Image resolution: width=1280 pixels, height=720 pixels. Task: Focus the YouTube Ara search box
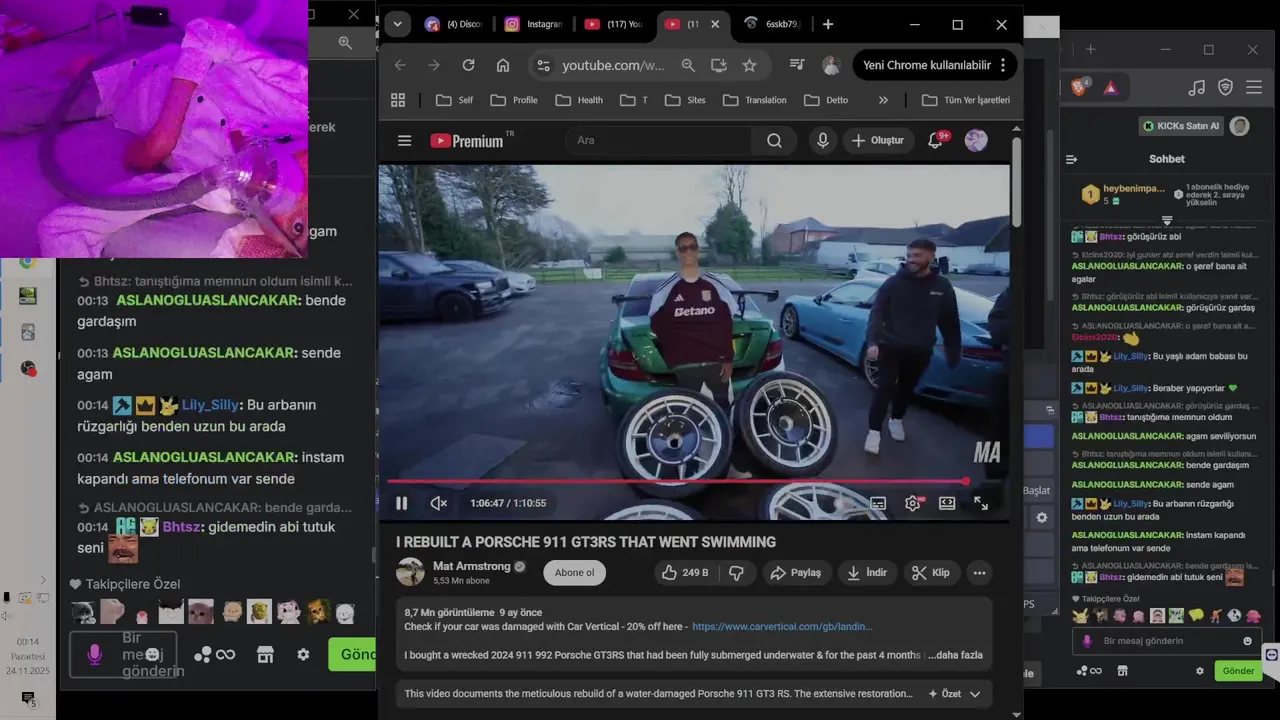660,141
